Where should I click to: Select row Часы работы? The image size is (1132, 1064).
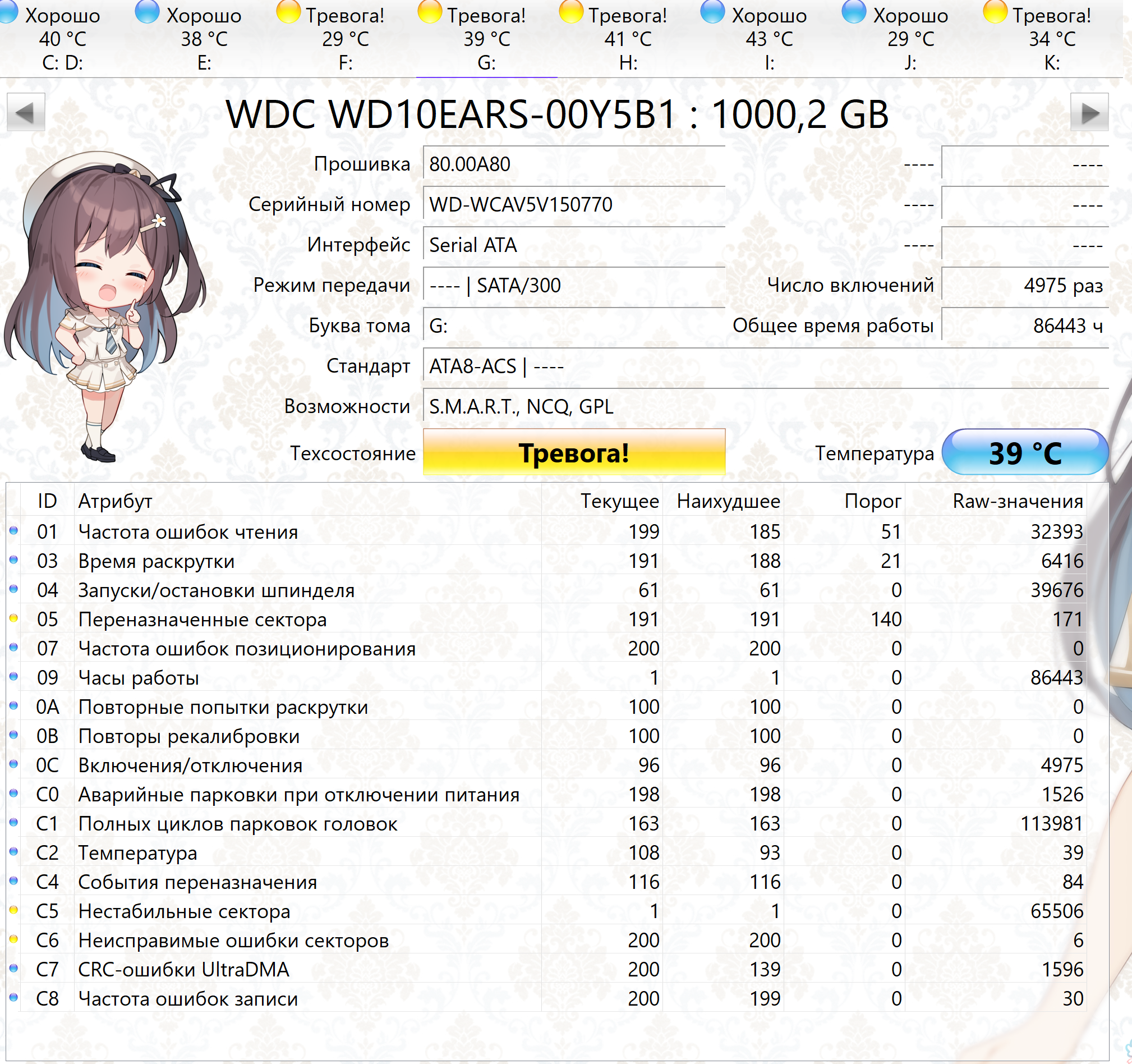pos(546,677)
